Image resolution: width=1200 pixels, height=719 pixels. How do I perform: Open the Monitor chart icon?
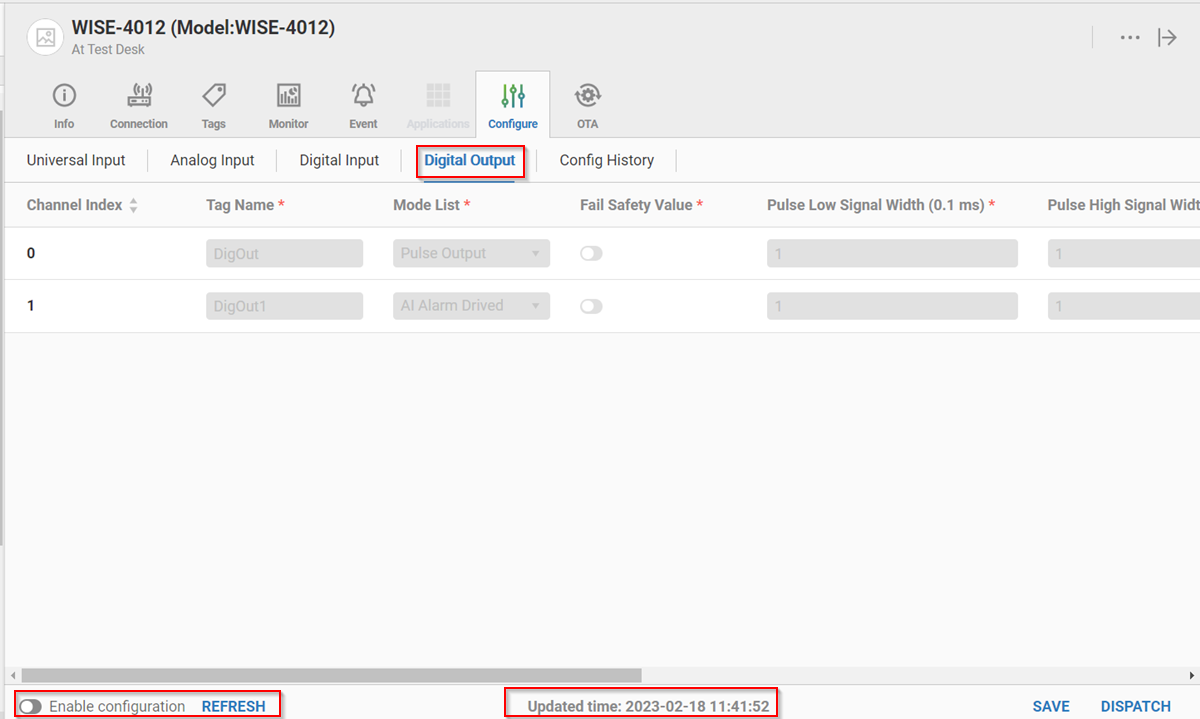[x=288, y=97]
